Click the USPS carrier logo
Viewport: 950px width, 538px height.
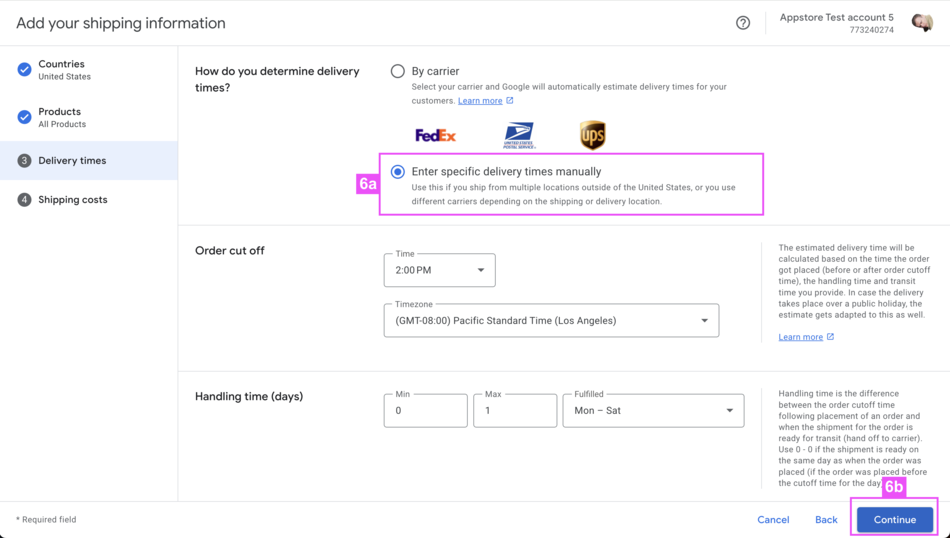coord(519,135)
